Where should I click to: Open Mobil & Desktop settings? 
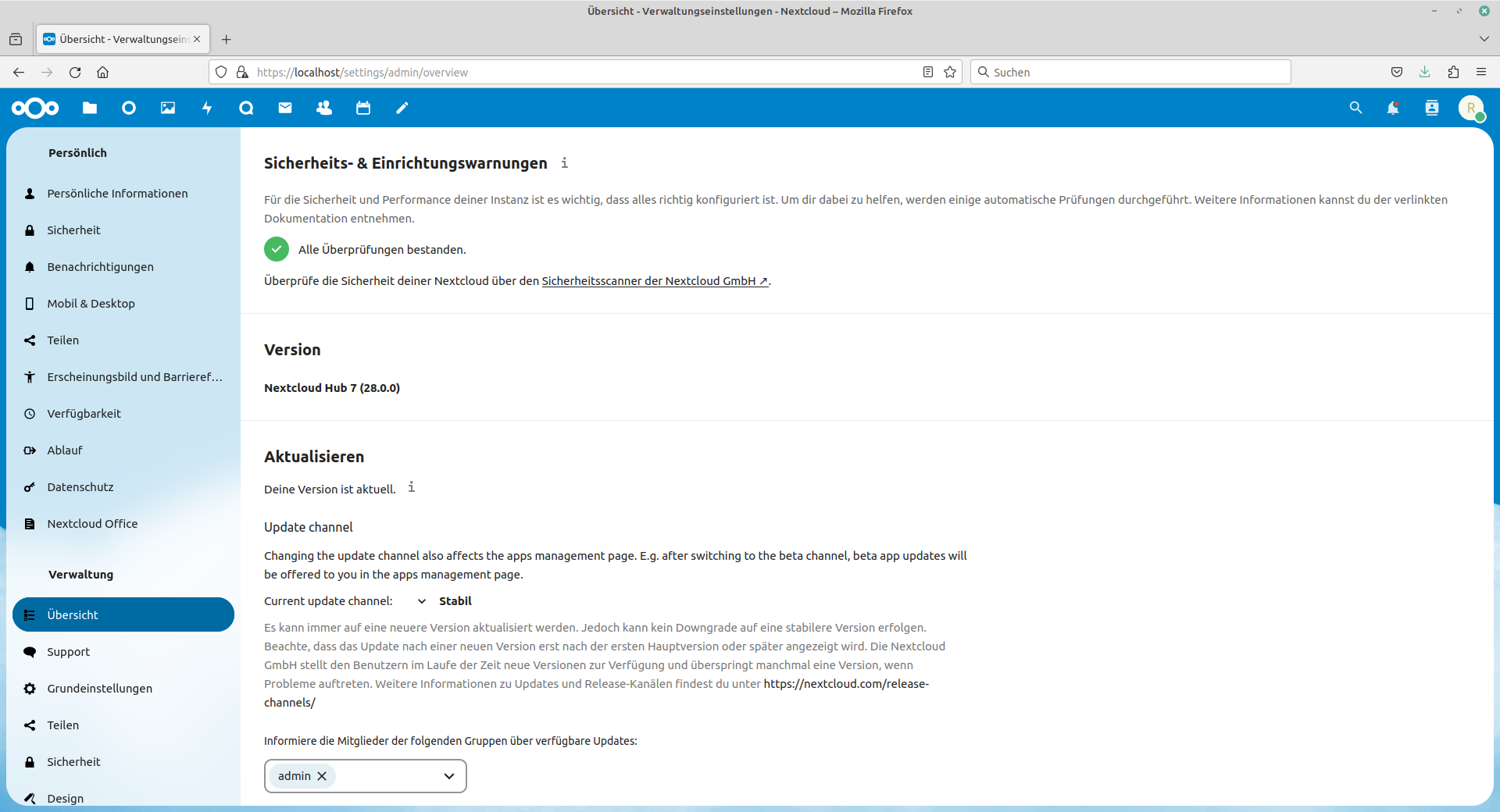point(123,304)
